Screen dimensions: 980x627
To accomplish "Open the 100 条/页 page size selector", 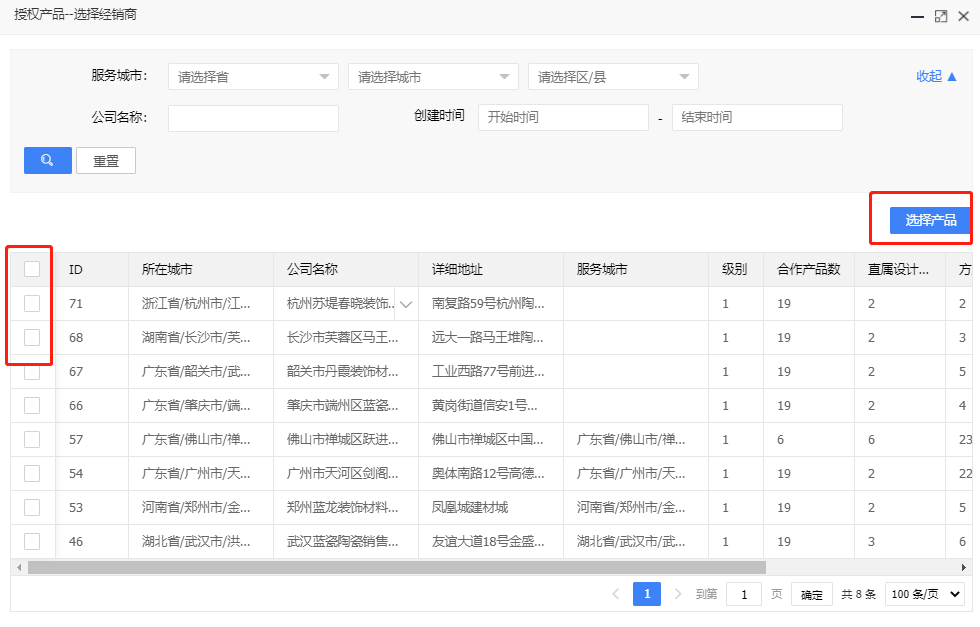I will point(927,594).
